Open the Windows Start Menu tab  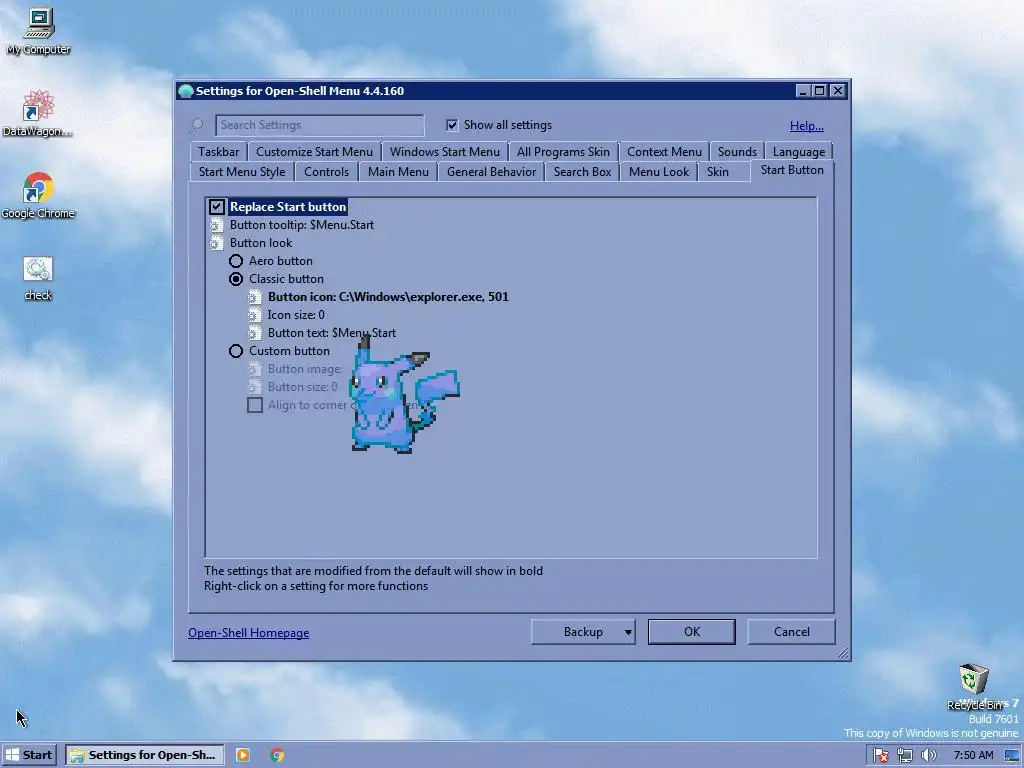(x=445, y=152)
